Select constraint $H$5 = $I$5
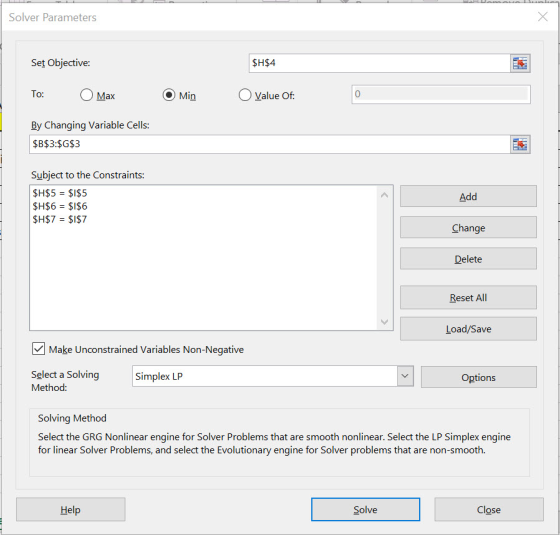560x535 pixels. coord(60,193)
